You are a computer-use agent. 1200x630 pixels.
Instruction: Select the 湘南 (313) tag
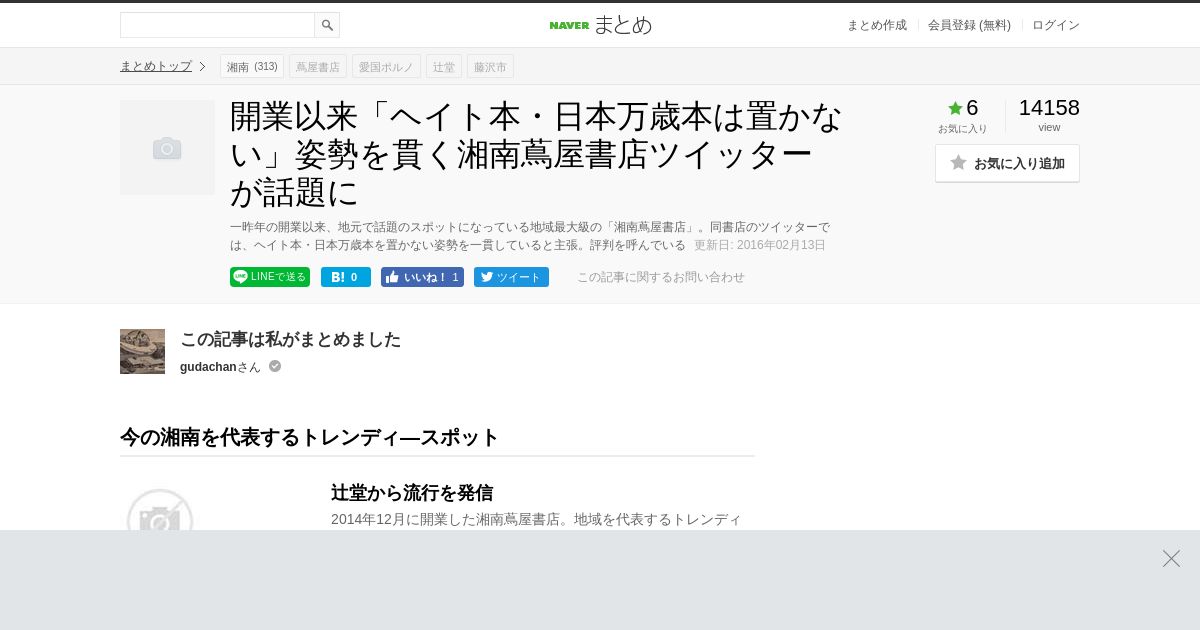tap(252, 66)
